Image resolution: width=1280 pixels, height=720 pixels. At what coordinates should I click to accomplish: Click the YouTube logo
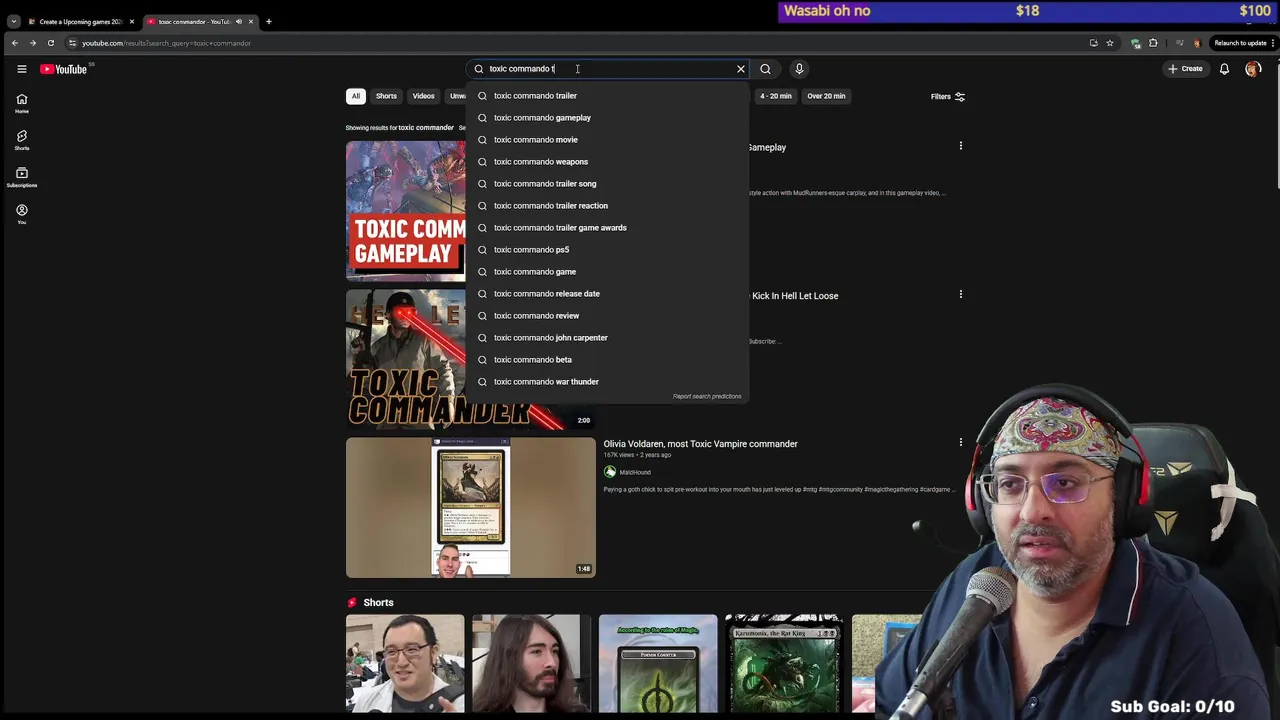point(64,69)
